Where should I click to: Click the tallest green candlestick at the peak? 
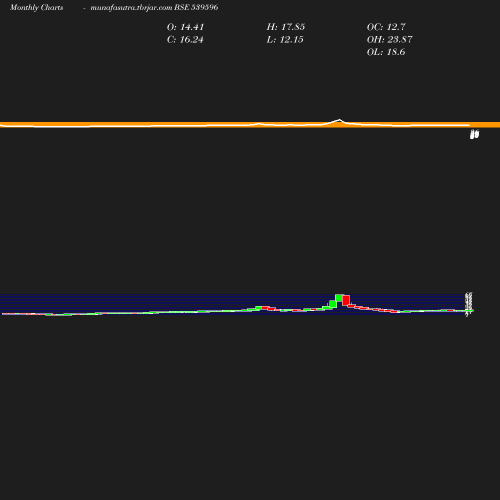click(339, 298)
